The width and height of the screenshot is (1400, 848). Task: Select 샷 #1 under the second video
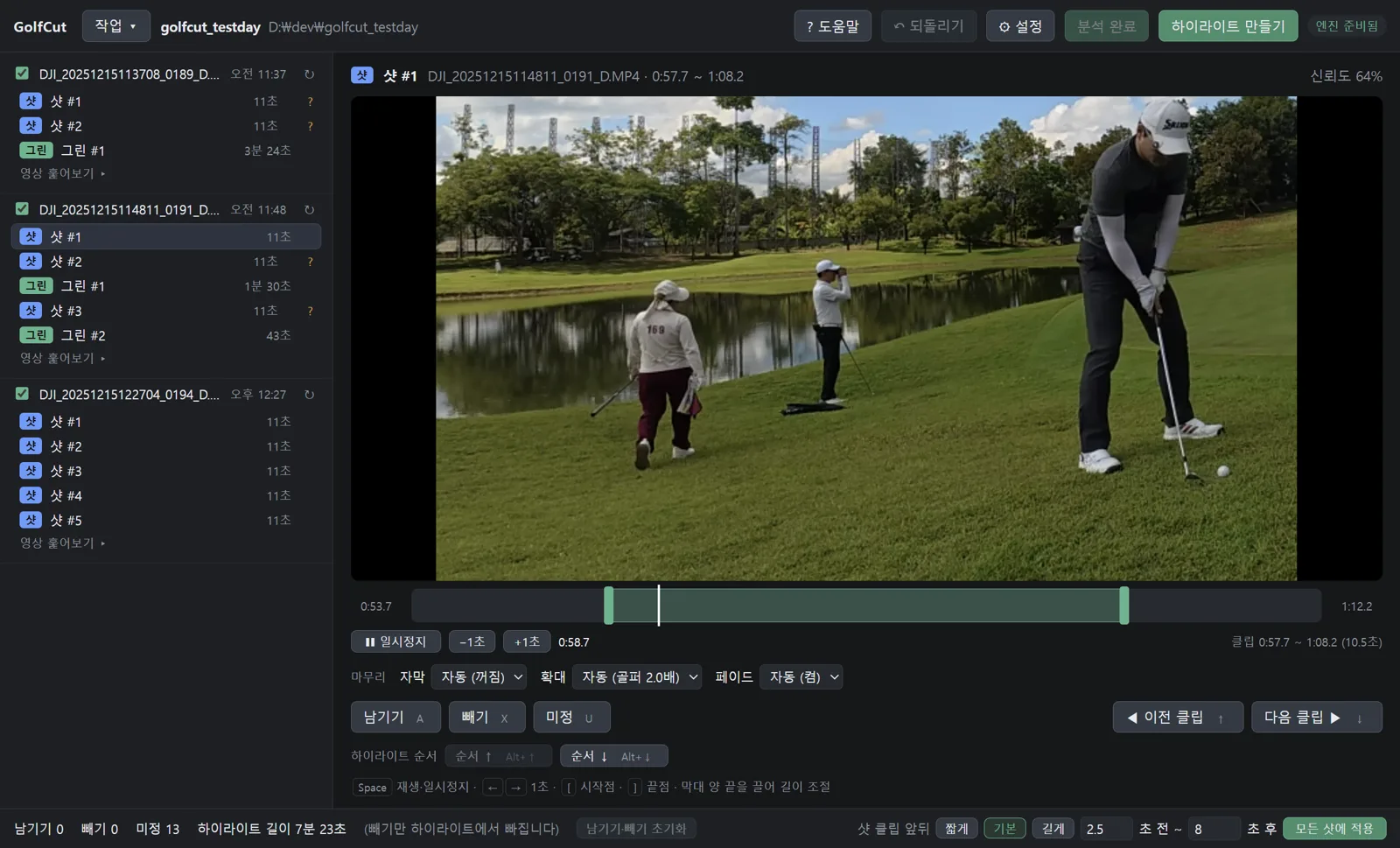pos(166,237)
